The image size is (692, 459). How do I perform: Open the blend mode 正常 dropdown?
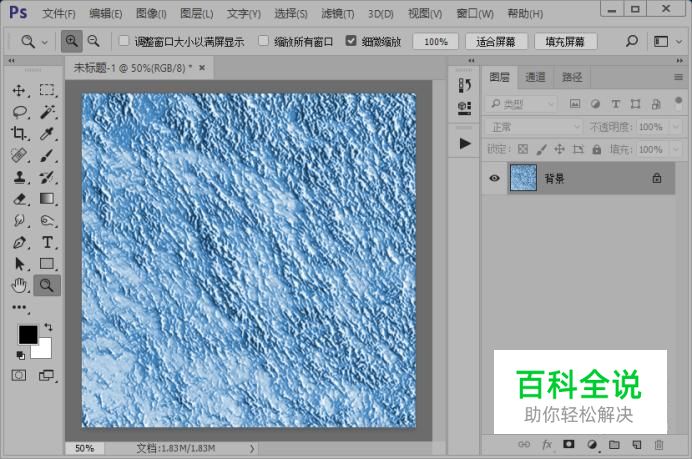coord(534,127)
